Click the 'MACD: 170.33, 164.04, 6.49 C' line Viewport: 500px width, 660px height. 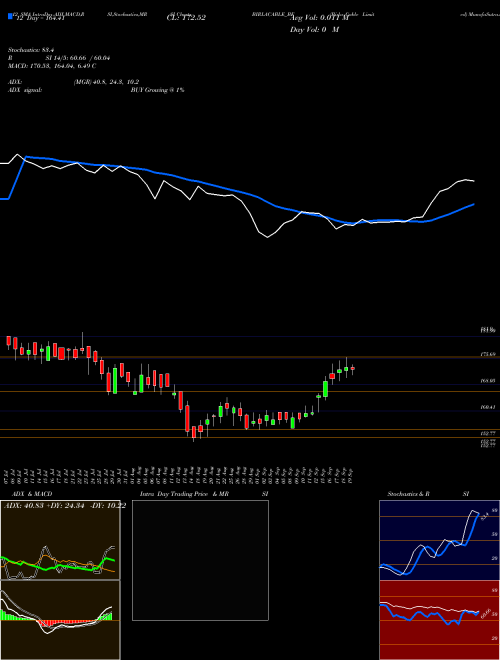(52, 66)
